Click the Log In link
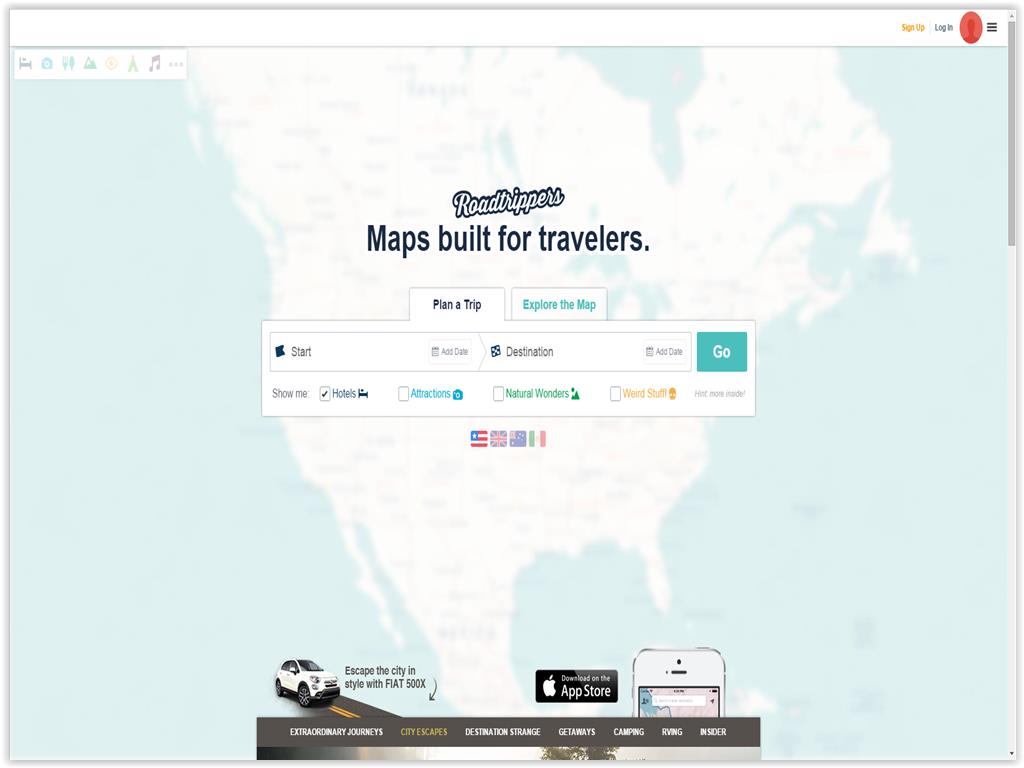This screenshot has height=768, width=1024. coord(944,27)
